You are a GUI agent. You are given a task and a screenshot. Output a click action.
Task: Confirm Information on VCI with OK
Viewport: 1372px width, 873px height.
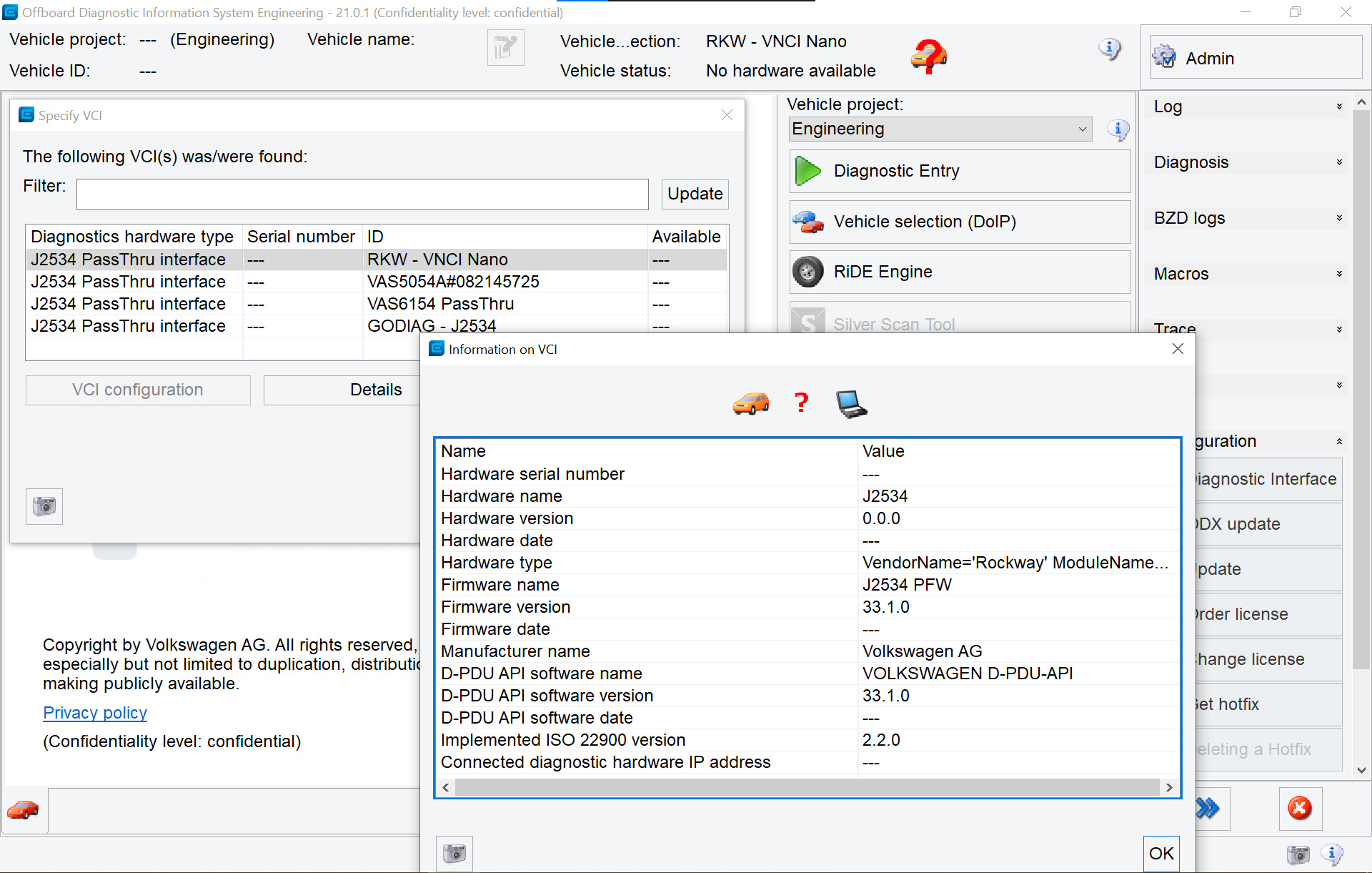click(1161, 853)
